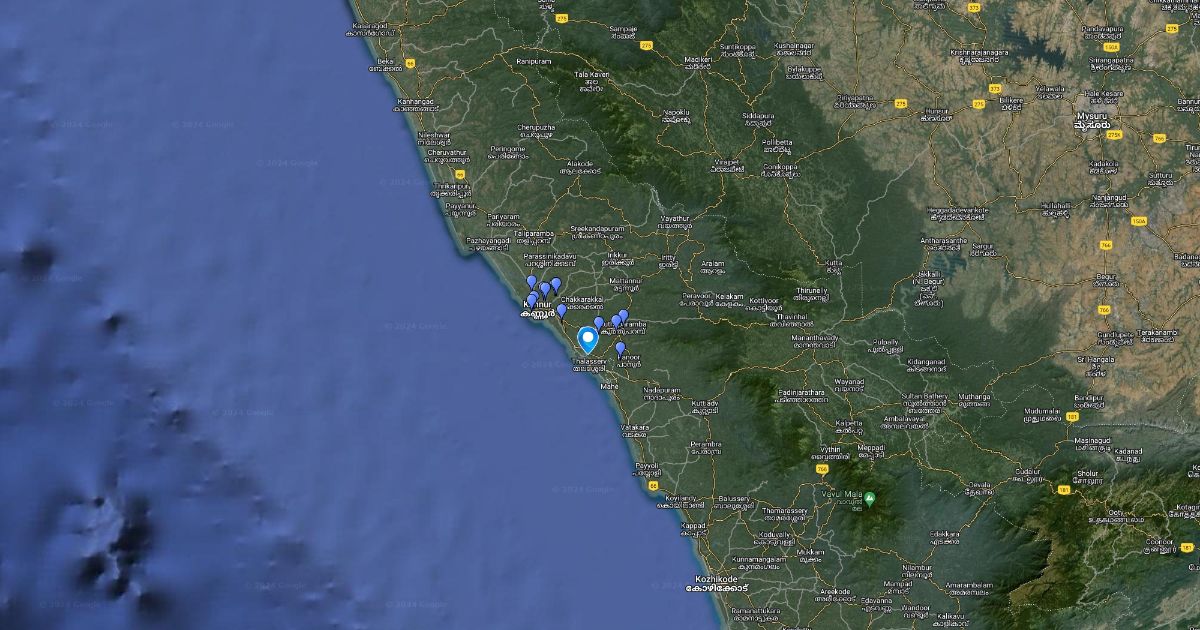This screenshot has width=1200, height=630.
Task: Click the blue pin above Panoor
Action: pos(620,348)
